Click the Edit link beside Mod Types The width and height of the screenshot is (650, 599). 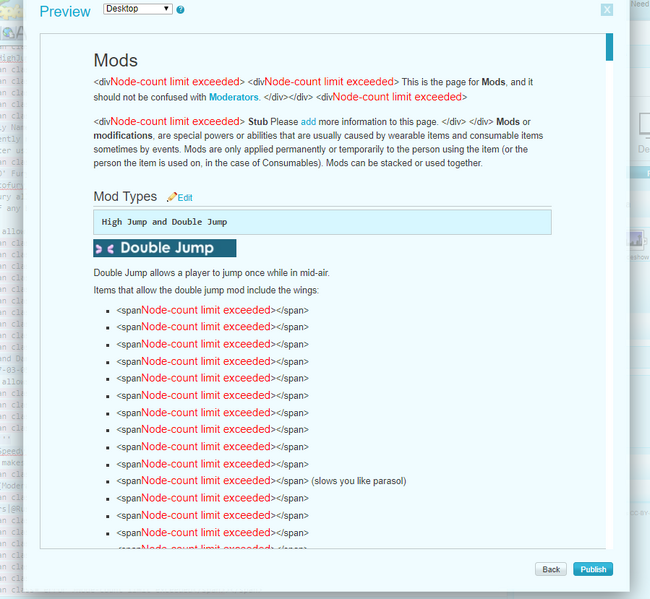click(185, 198)
